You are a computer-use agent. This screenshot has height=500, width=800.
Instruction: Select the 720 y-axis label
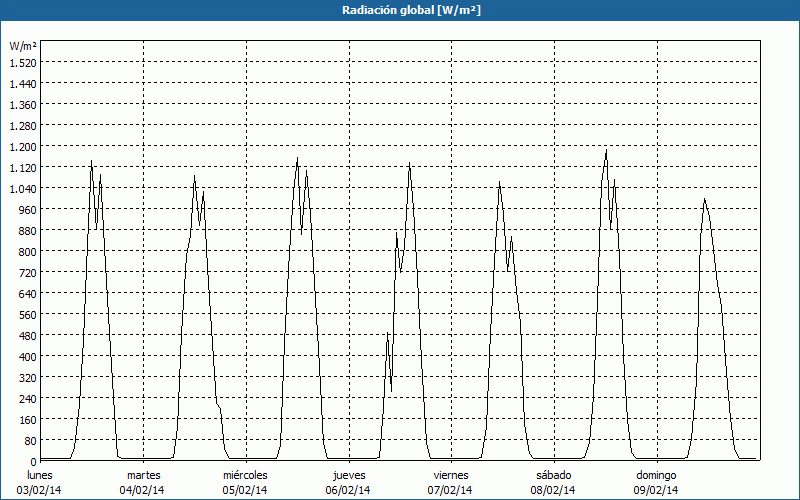(28, 273)
